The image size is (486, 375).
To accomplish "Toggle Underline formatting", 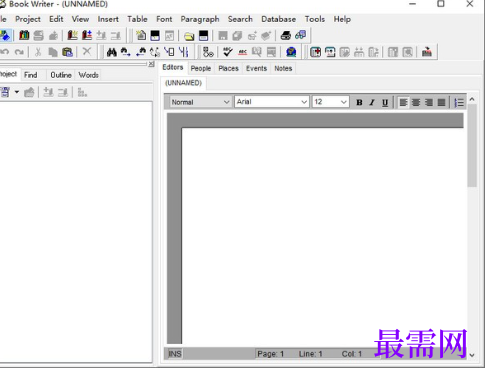I will click(385, 102).
